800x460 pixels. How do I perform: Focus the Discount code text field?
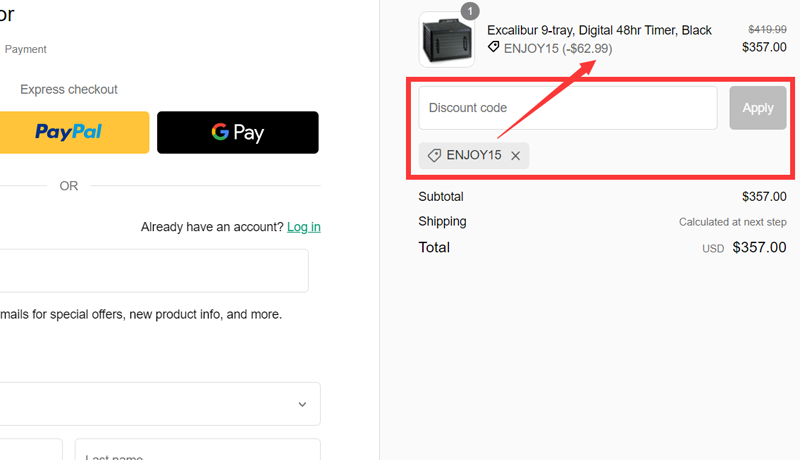567,108
